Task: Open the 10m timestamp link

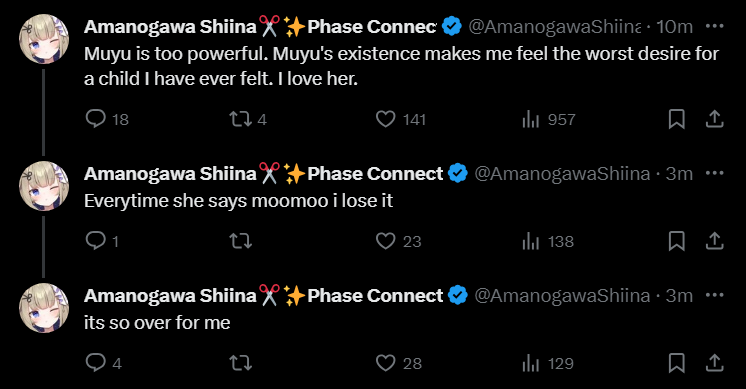Action: pos(674,27)
